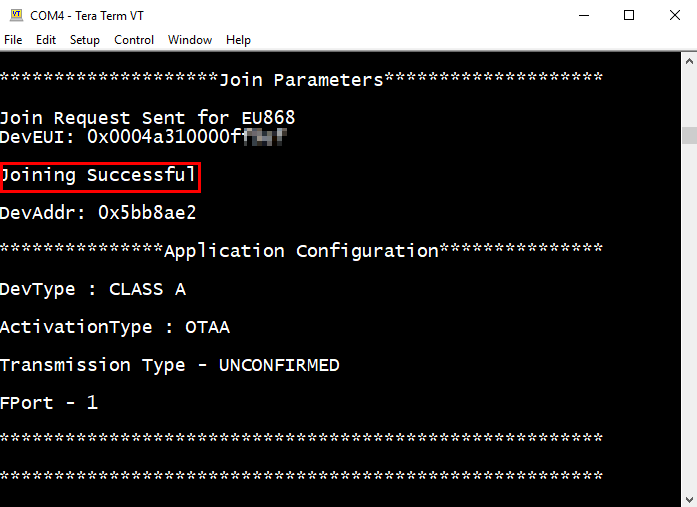
Task: Click the scrollbar up arrow
Action: pyautogui.click(x=689, y=60)
